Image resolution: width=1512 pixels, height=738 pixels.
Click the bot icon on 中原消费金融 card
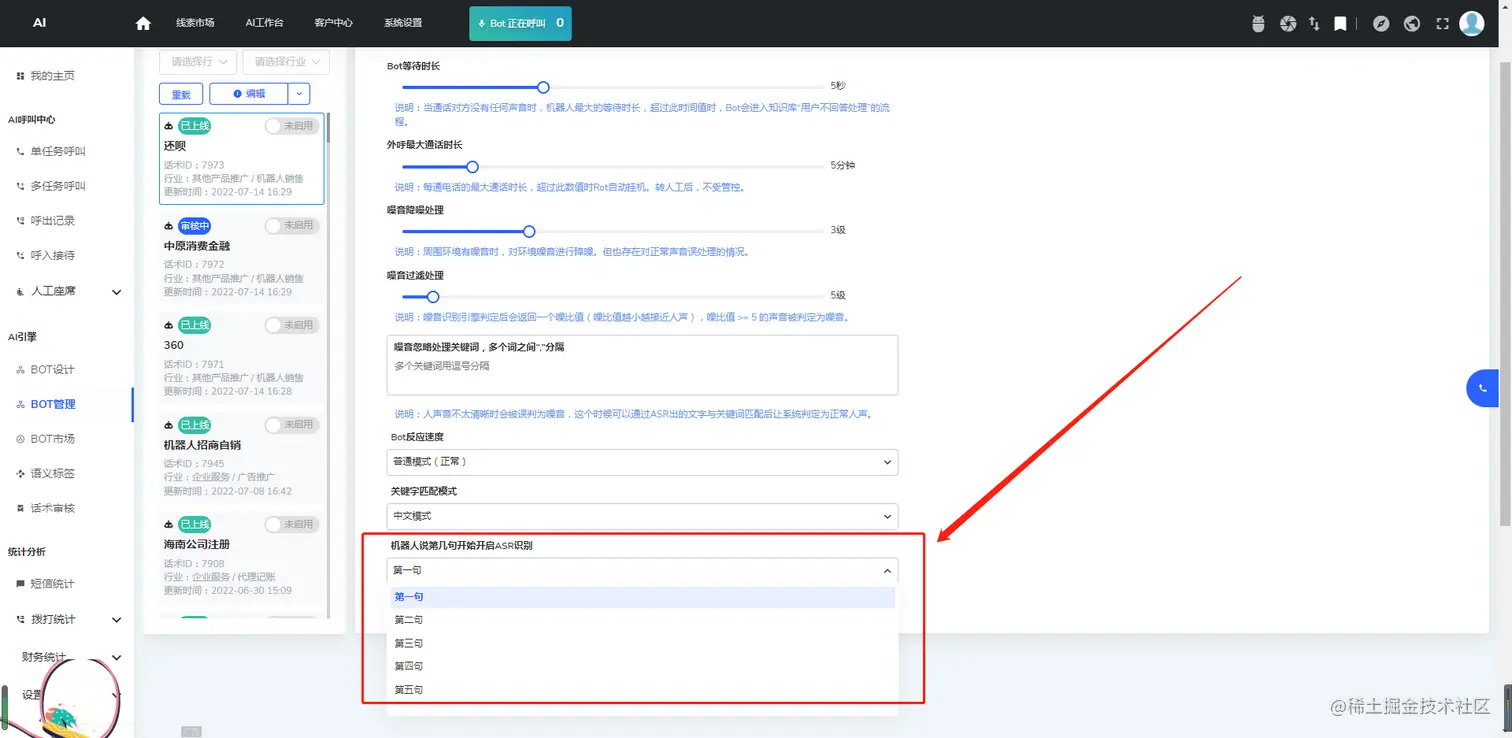(168, 226)
